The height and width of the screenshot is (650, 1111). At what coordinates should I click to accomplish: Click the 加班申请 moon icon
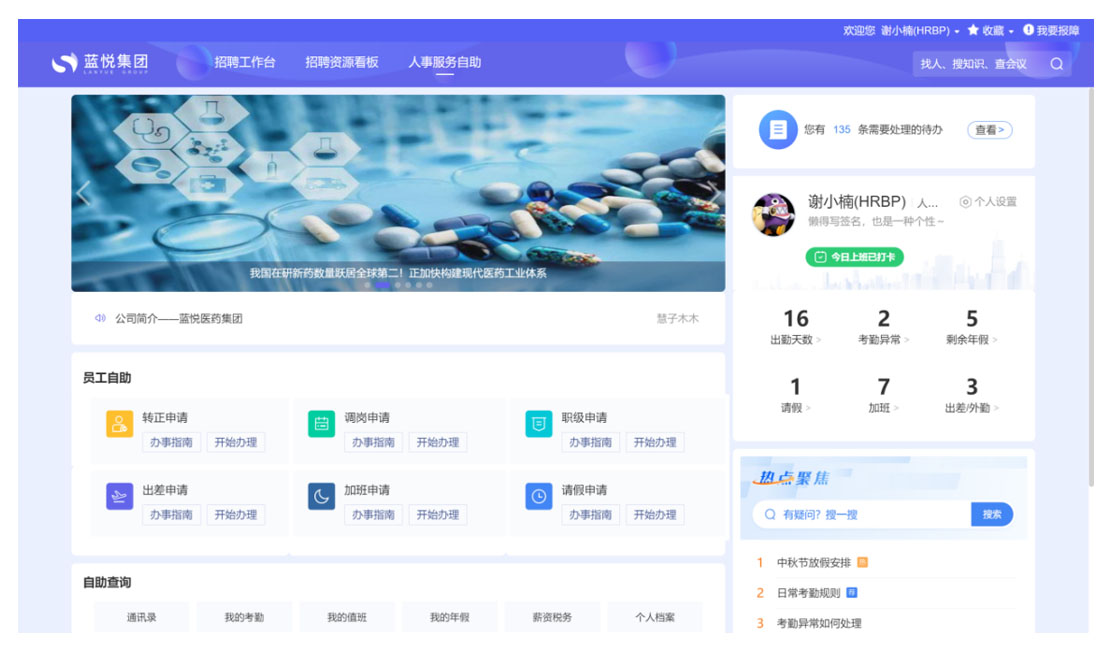(x=321, y=496)
